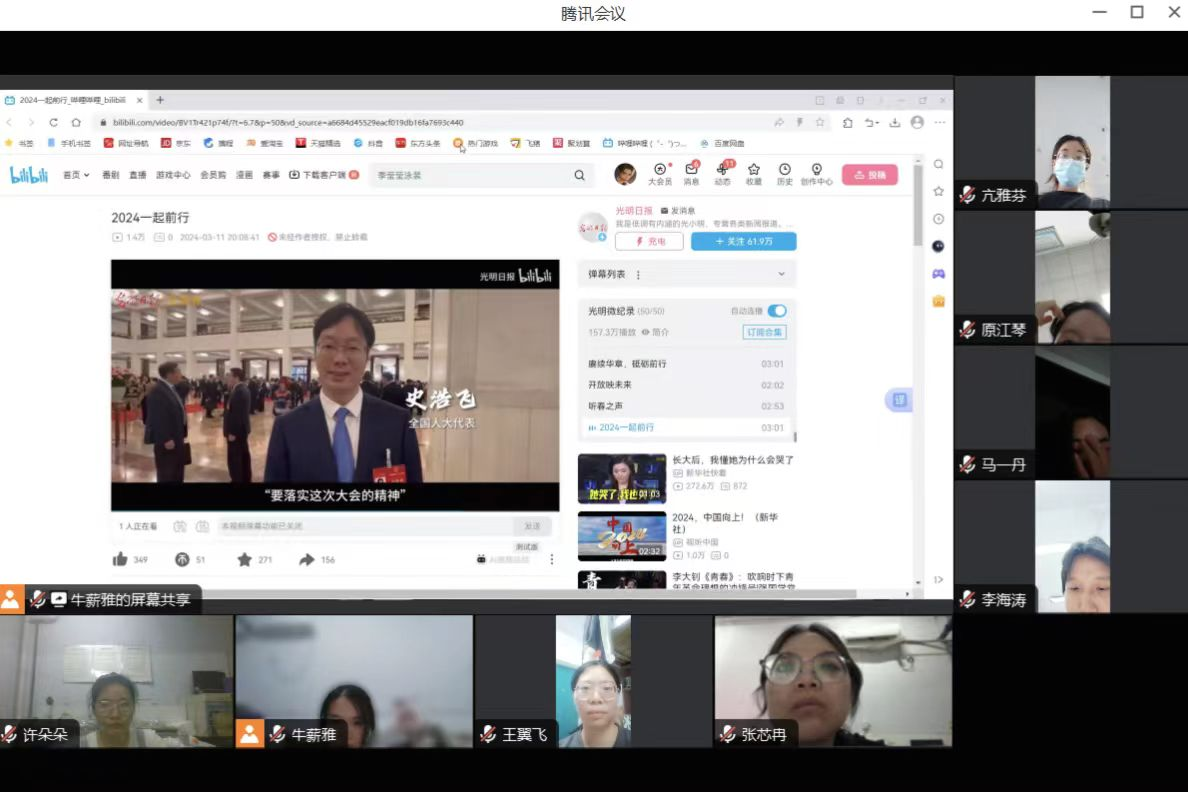Open the 长大后，我懂她为什么会哭了 video thumbnail
This screenshot has width=1188, height=792.
(621, 478)
